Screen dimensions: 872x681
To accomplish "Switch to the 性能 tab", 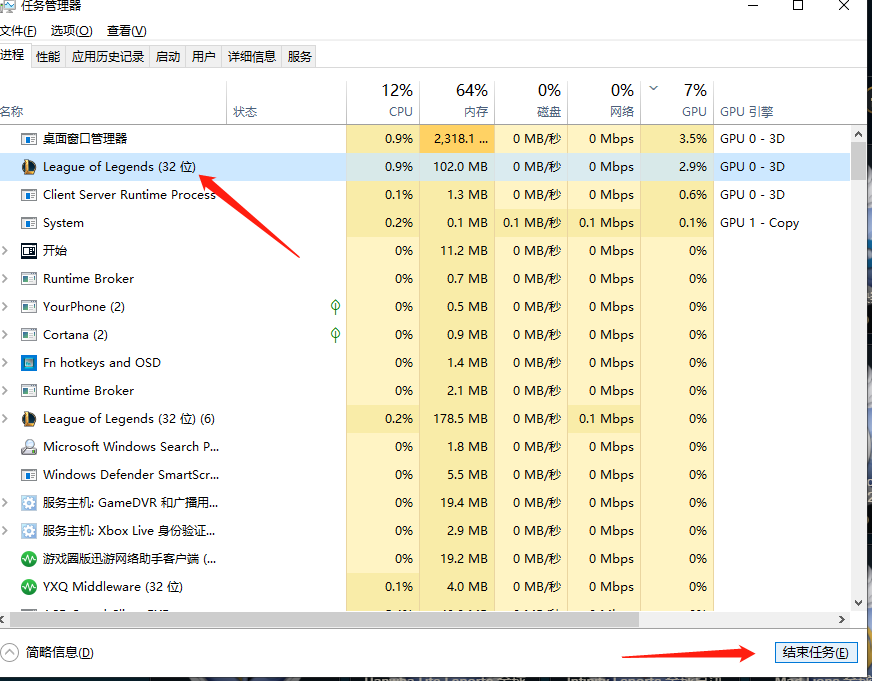I will tap(48, 56).
